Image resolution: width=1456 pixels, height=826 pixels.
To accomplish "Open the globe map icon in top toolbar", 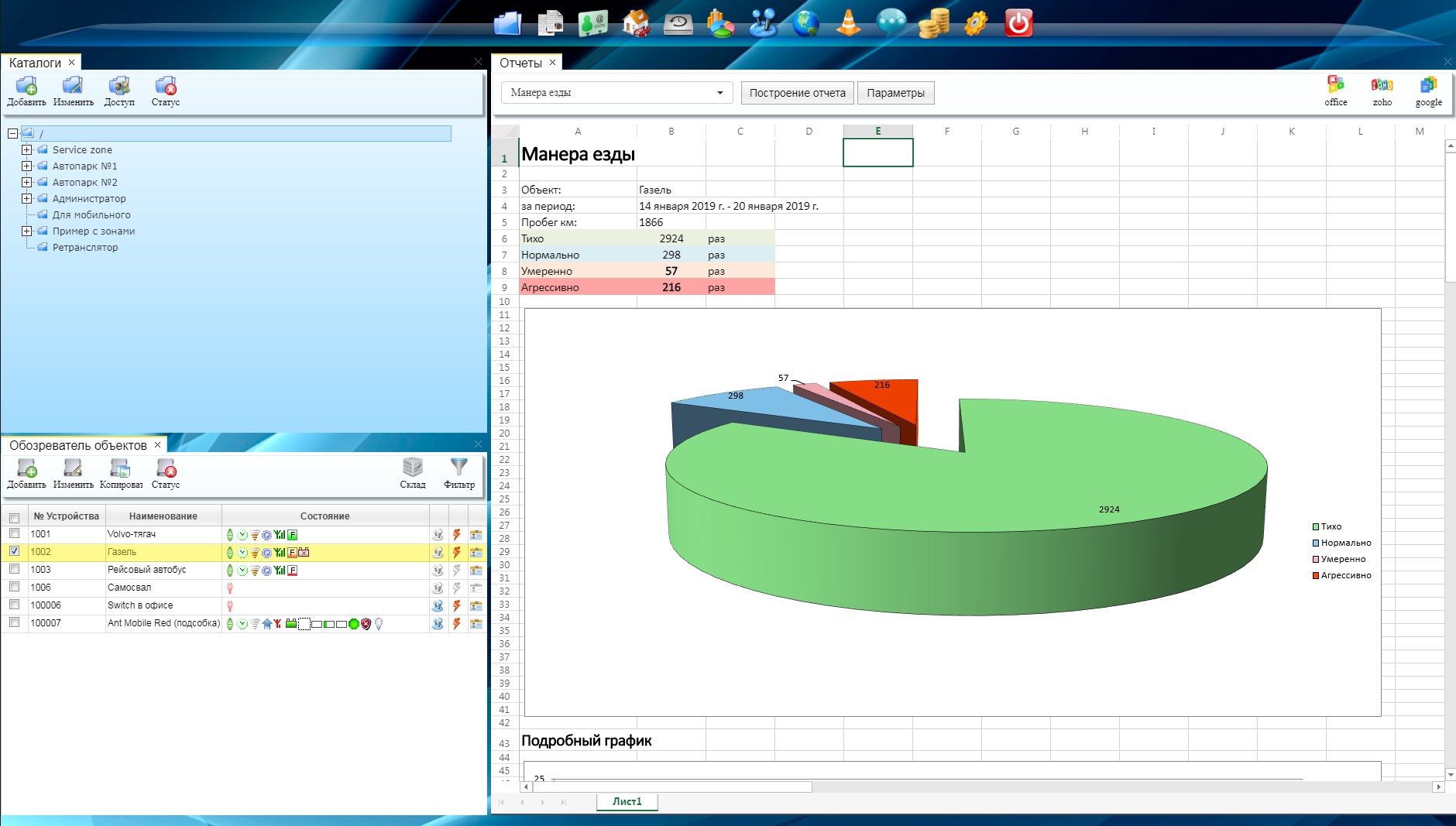I will click(805, 23).
